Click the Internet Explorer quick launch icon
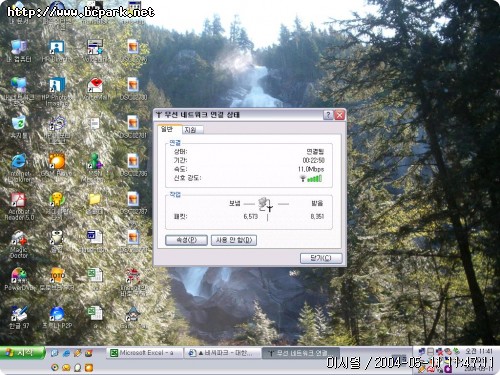The height and width of the screenshot is (375, 500). coord(66,353)
